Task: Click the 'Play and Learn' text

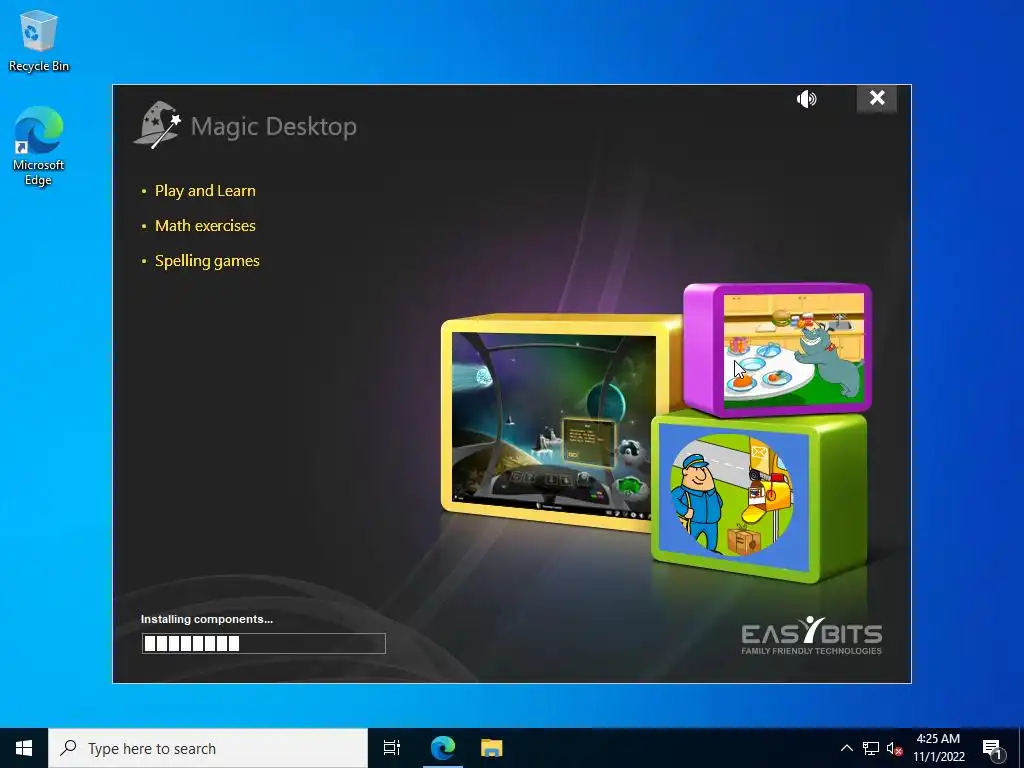Action: (x=205, y=191)
